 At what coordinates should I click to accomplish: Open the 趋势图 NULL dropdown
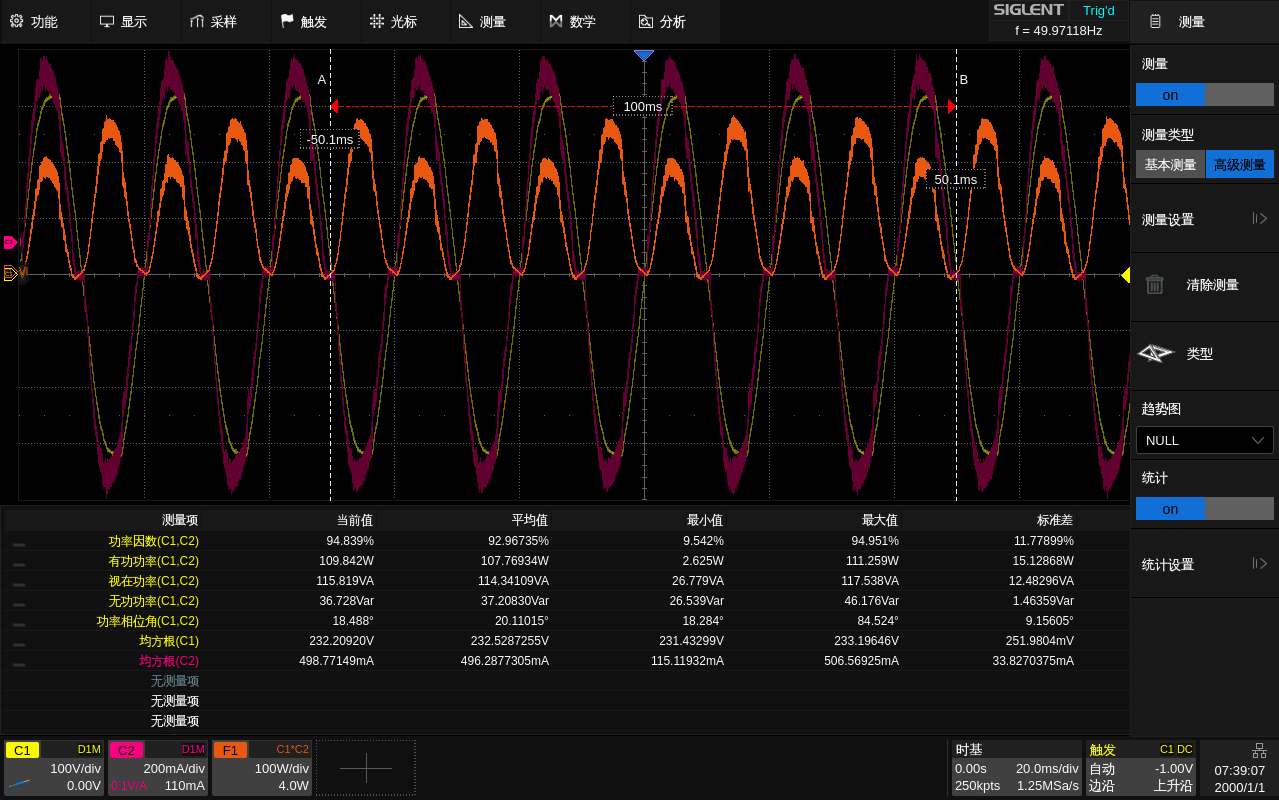coord(1204,440)
